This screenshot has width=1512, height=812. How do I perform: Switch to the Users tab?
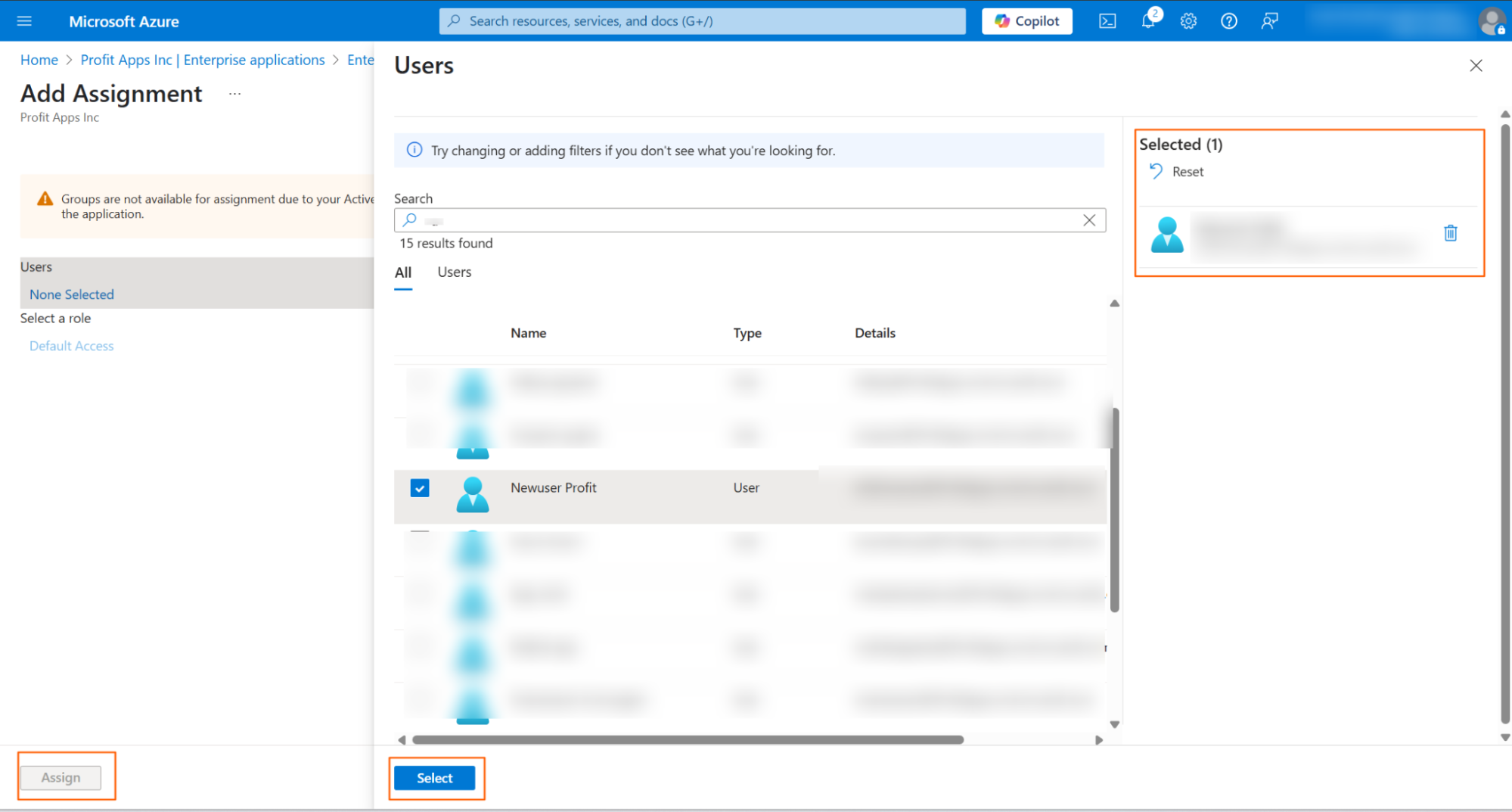point(454,272)
